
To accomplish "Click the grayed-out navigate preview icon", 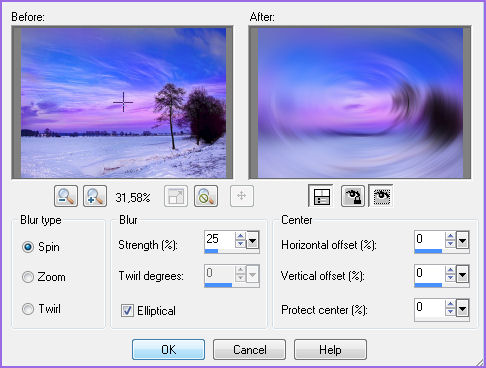I will coord(242,196).
